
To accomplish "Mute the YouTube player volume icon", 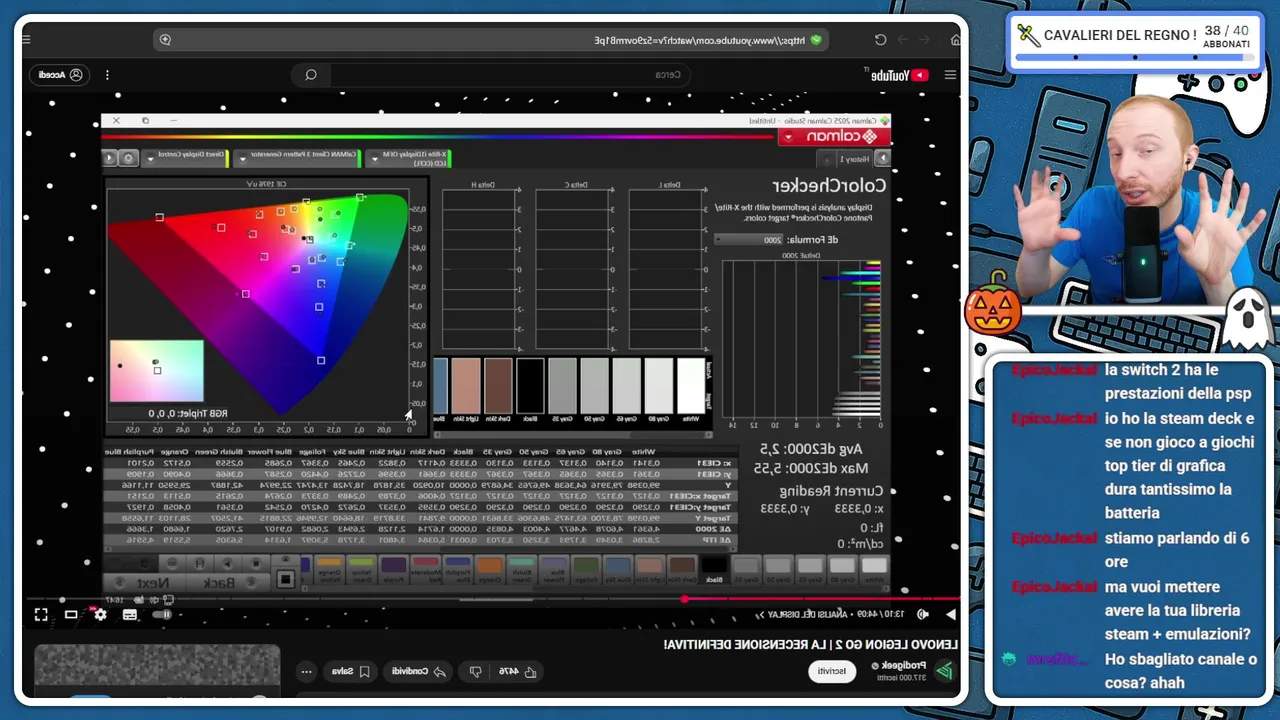I will [922, 614].
